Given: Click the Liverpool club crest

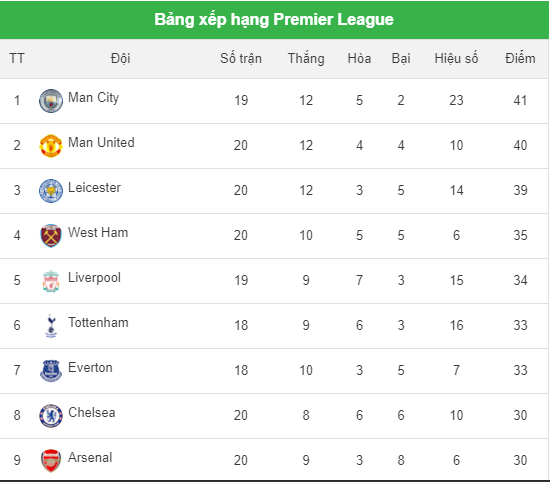Looking at the screenshot, I should tap(51, 281).
